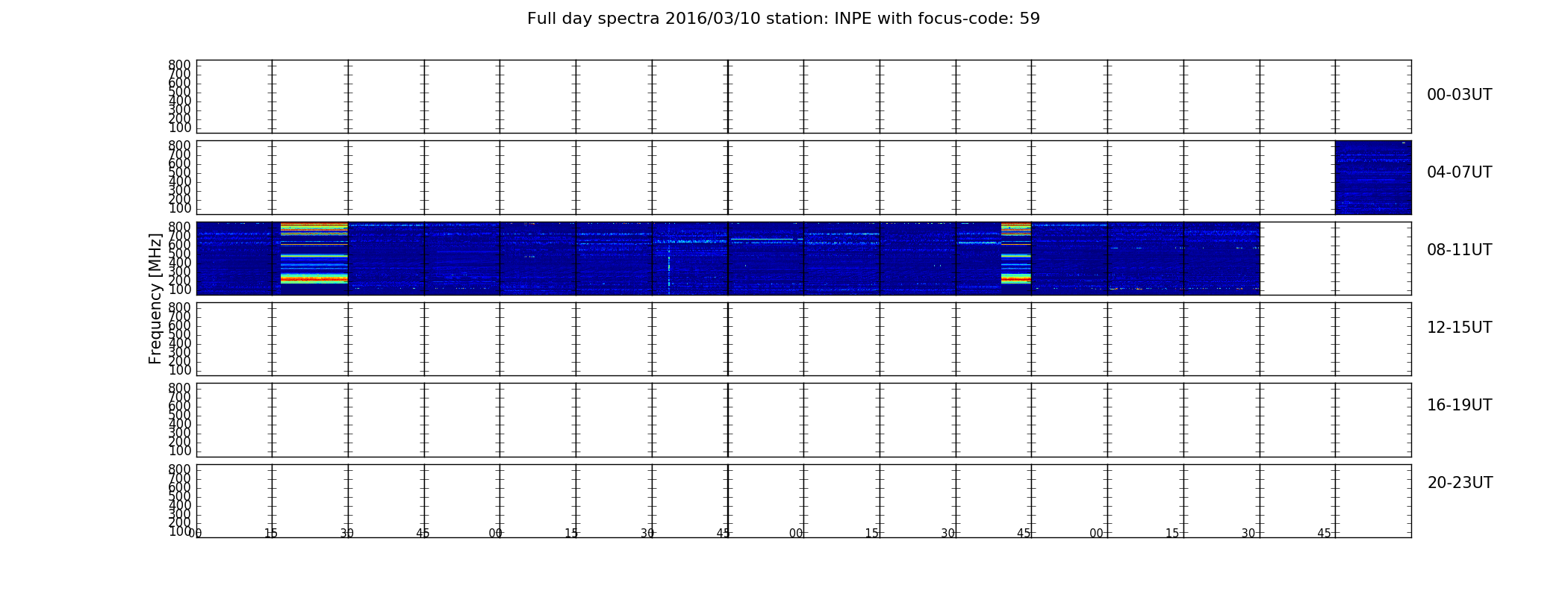Click the thin green horizontal line in 08-11UT spectrogram
The image size is (1568, 597).
[x=762, y=240]
